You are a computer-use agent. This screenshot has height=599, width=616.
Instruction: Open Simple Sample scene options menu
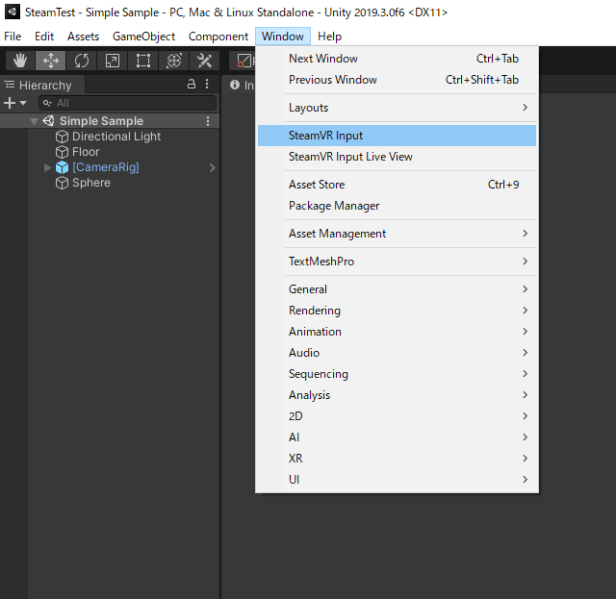tap(208, 121)
